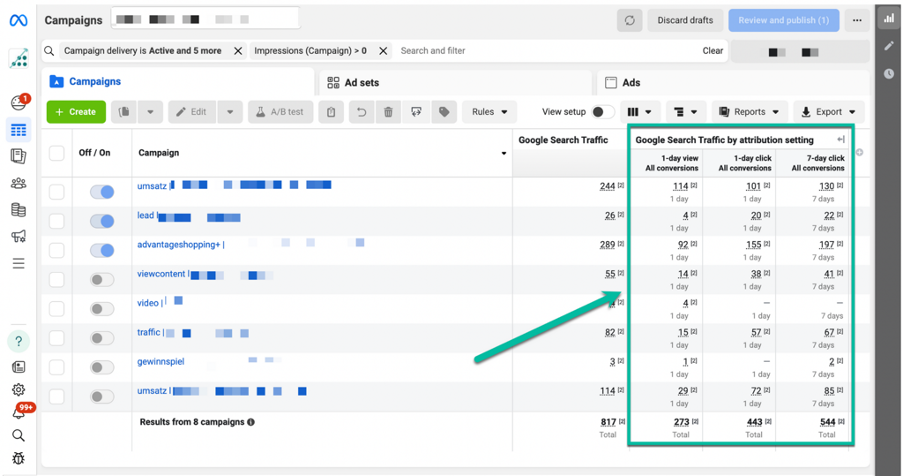Turn off the lead campaign switch
This screenshot has width=904, height=476.
click(102, 221)
